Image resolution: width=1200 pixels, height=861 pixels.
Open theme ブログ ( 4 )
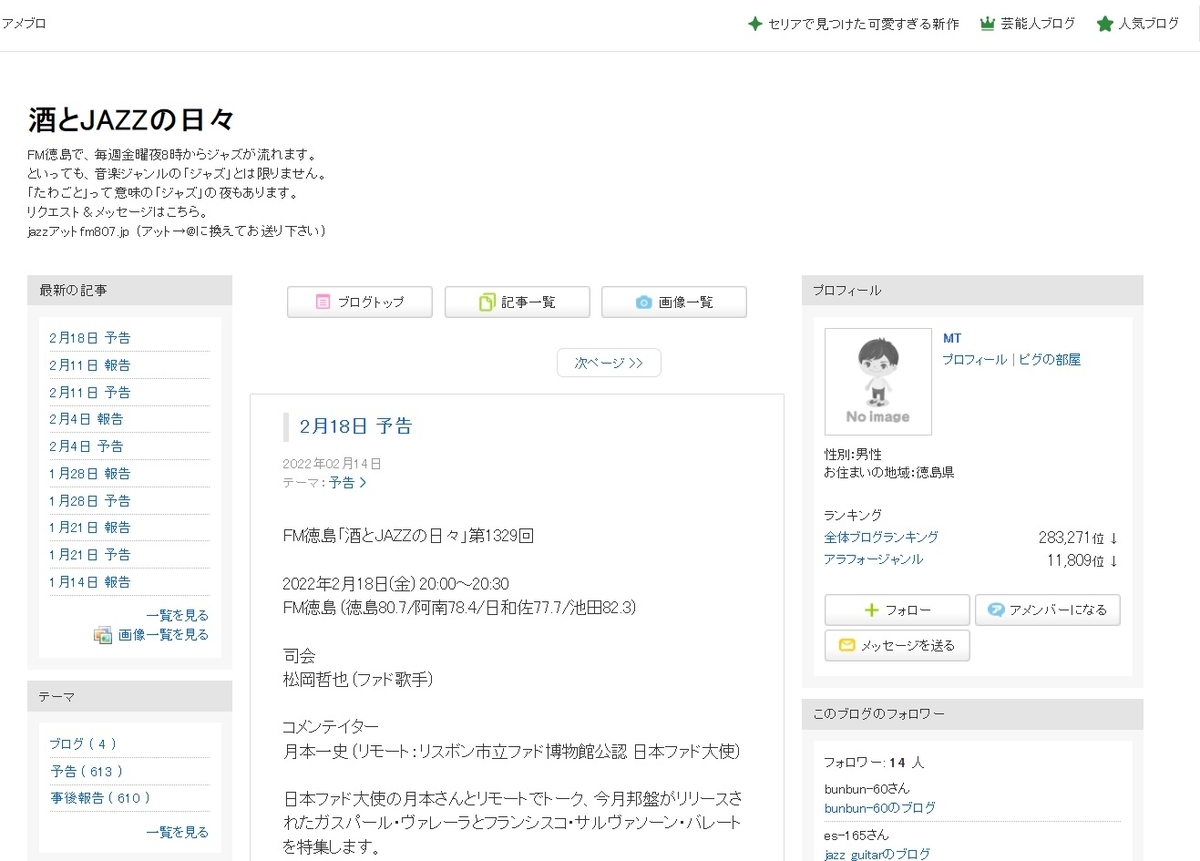(x=83, y=744)
